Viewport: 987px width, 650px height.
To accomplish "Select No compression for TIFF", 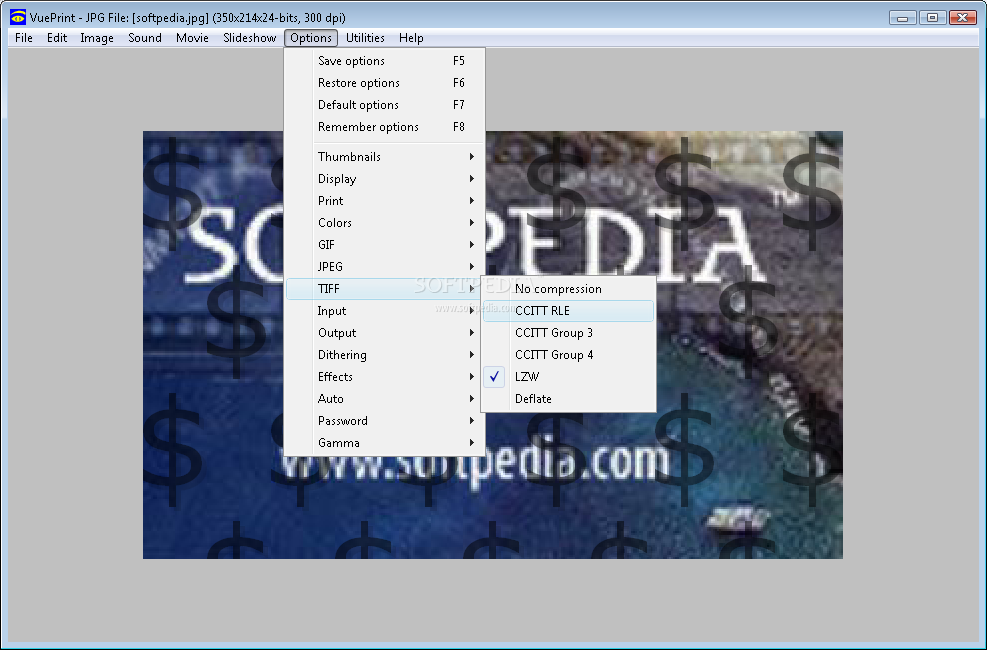I will tap(568, 289).
